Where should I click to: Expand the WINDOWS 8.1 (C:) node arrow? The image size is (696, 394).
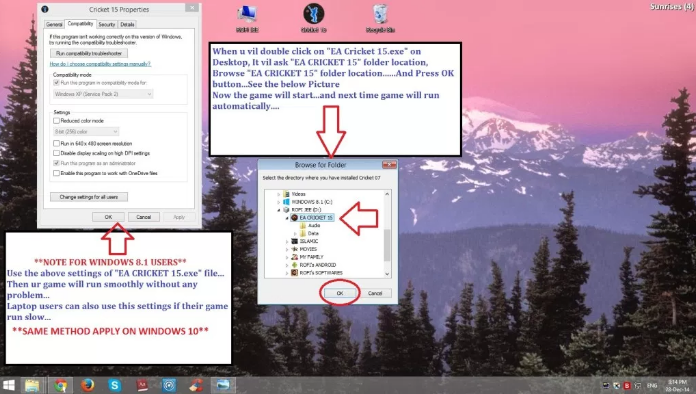279,202
